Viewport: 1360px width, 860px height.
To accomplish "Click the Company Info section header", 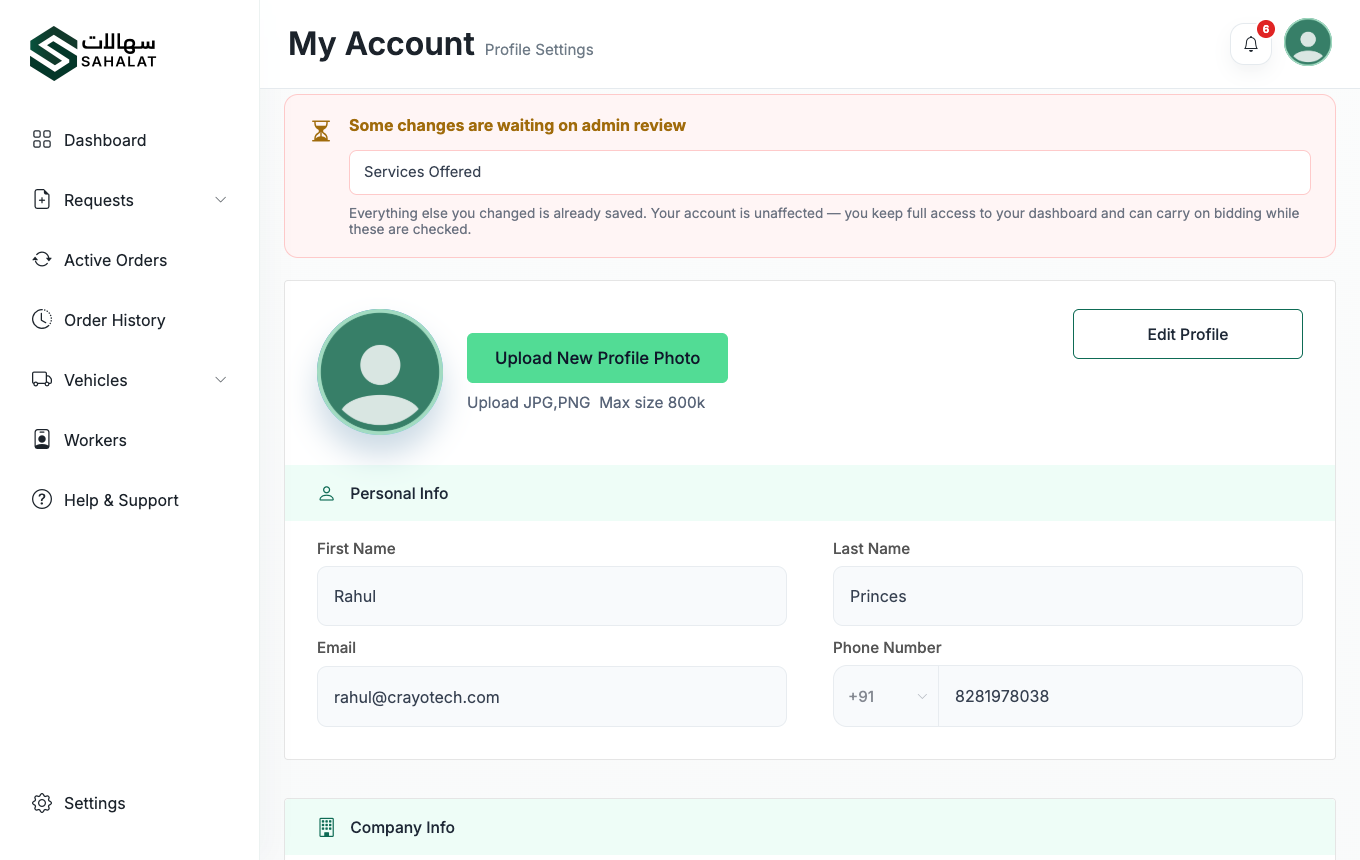I will (810, 827).
